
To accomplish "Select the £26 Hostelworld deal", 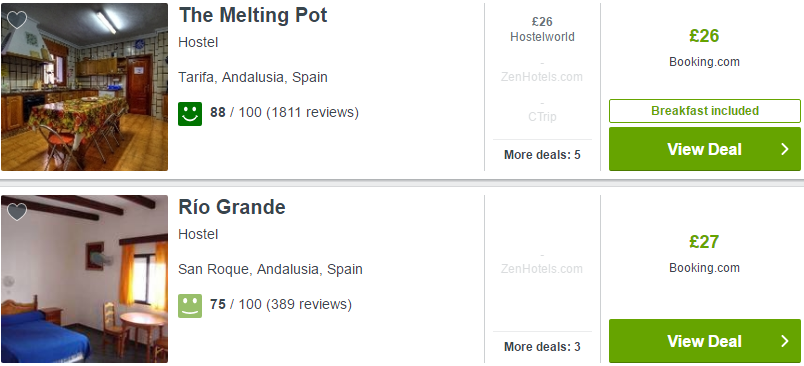I will pos(542,29).
